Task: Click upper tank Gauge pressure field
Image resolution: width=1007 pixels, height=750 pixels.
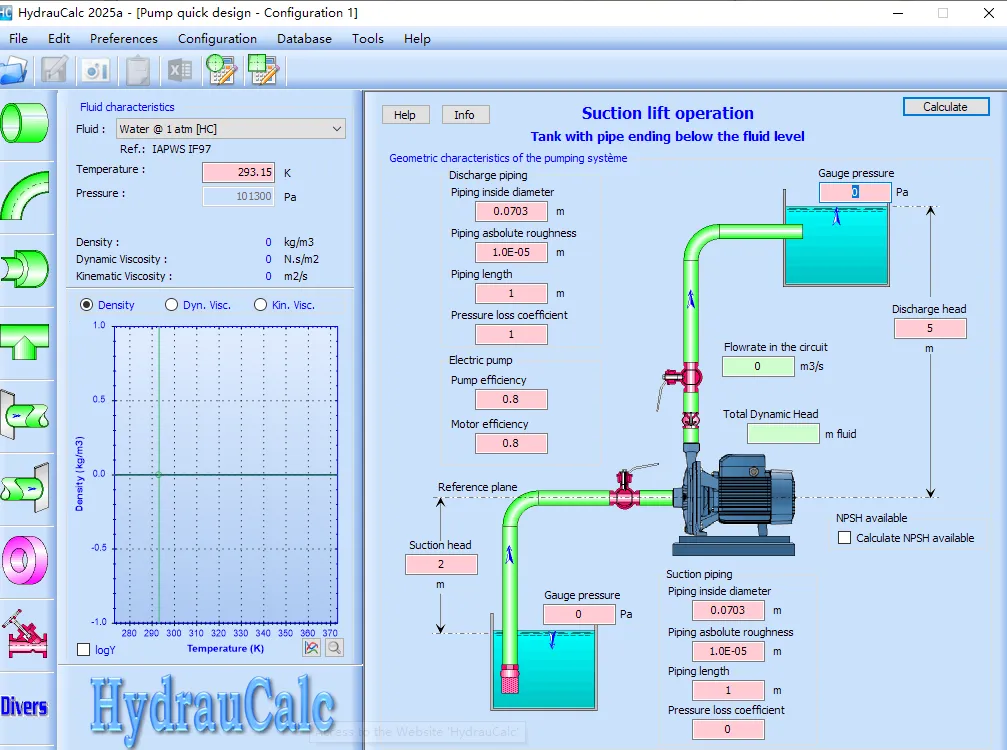Action: 855,192
